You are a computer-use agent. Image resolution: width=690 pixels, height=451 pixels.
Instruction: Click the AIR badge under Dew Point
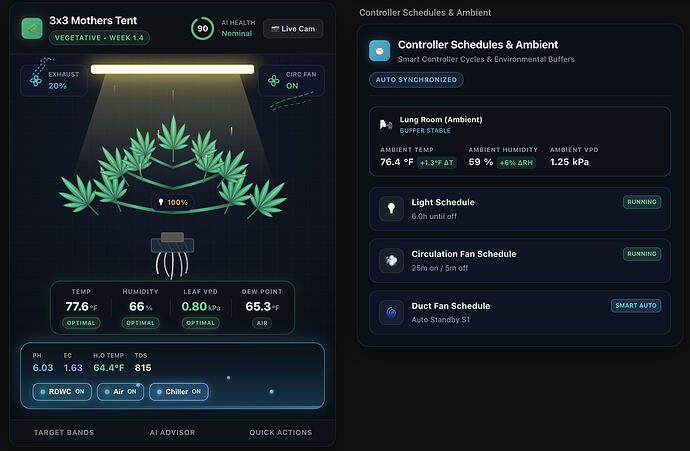pos(262,323)
